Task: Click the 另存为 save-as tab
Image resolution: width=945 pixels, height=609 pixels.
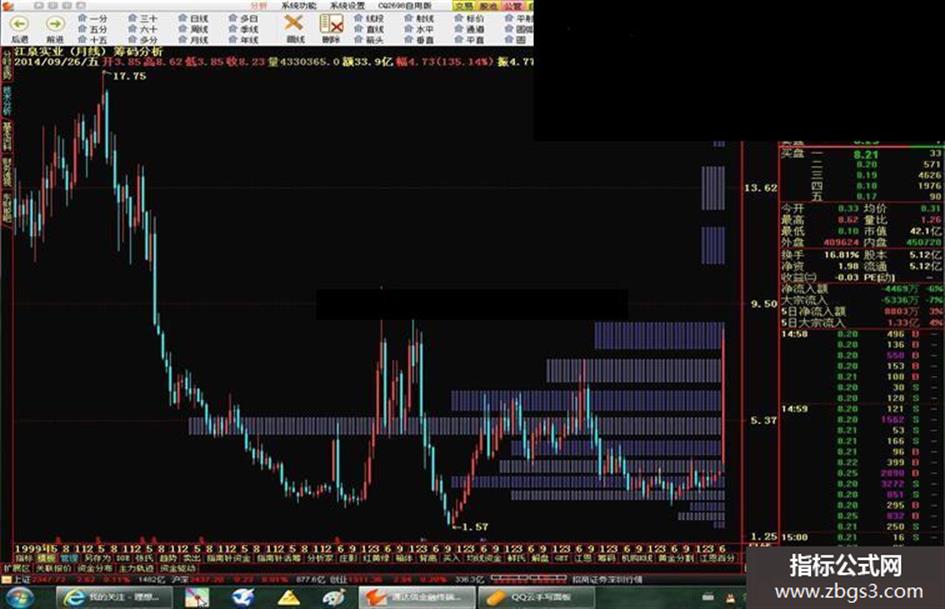Action: 98,558
